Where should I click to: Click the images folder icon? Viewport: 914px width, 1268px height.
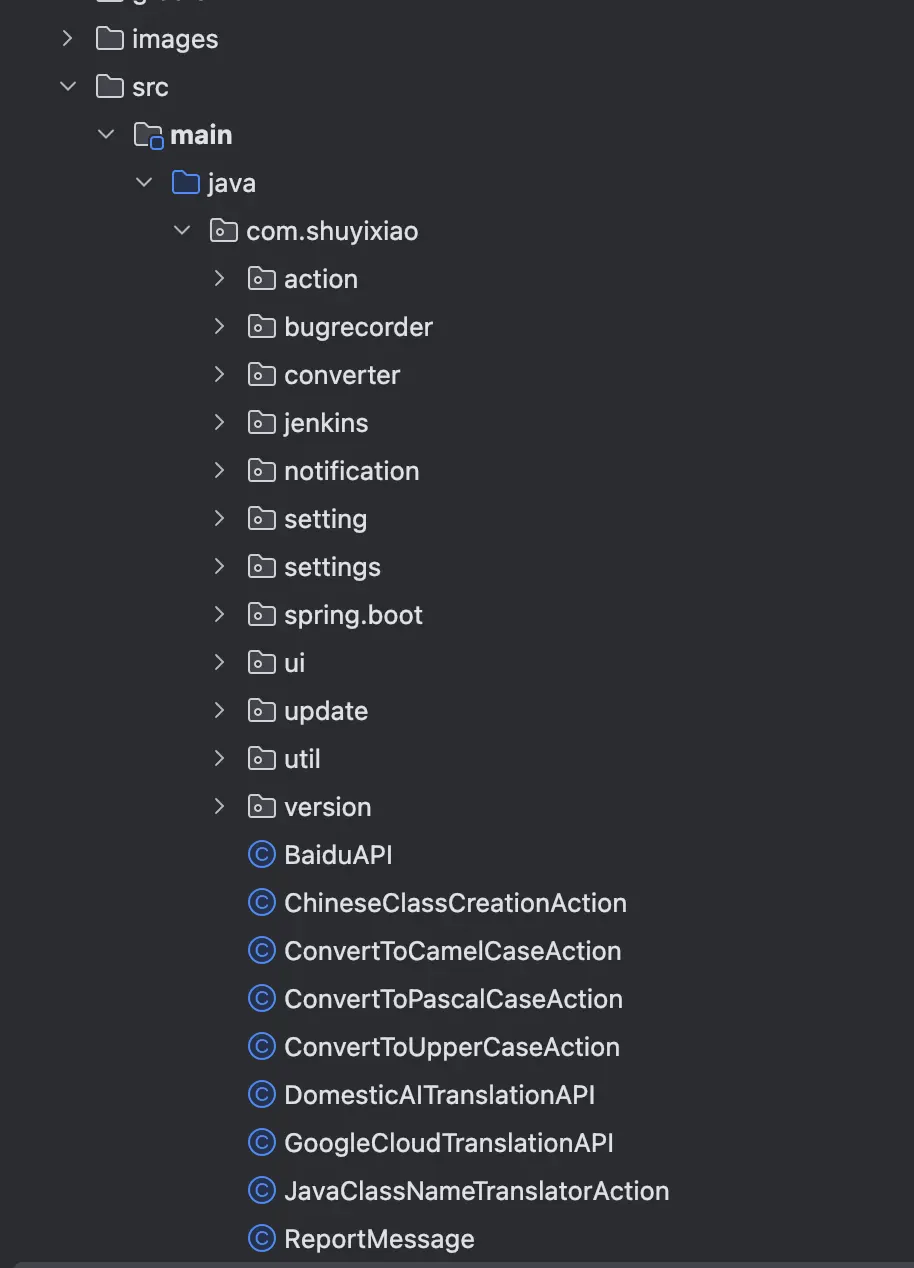pos(110,39)
